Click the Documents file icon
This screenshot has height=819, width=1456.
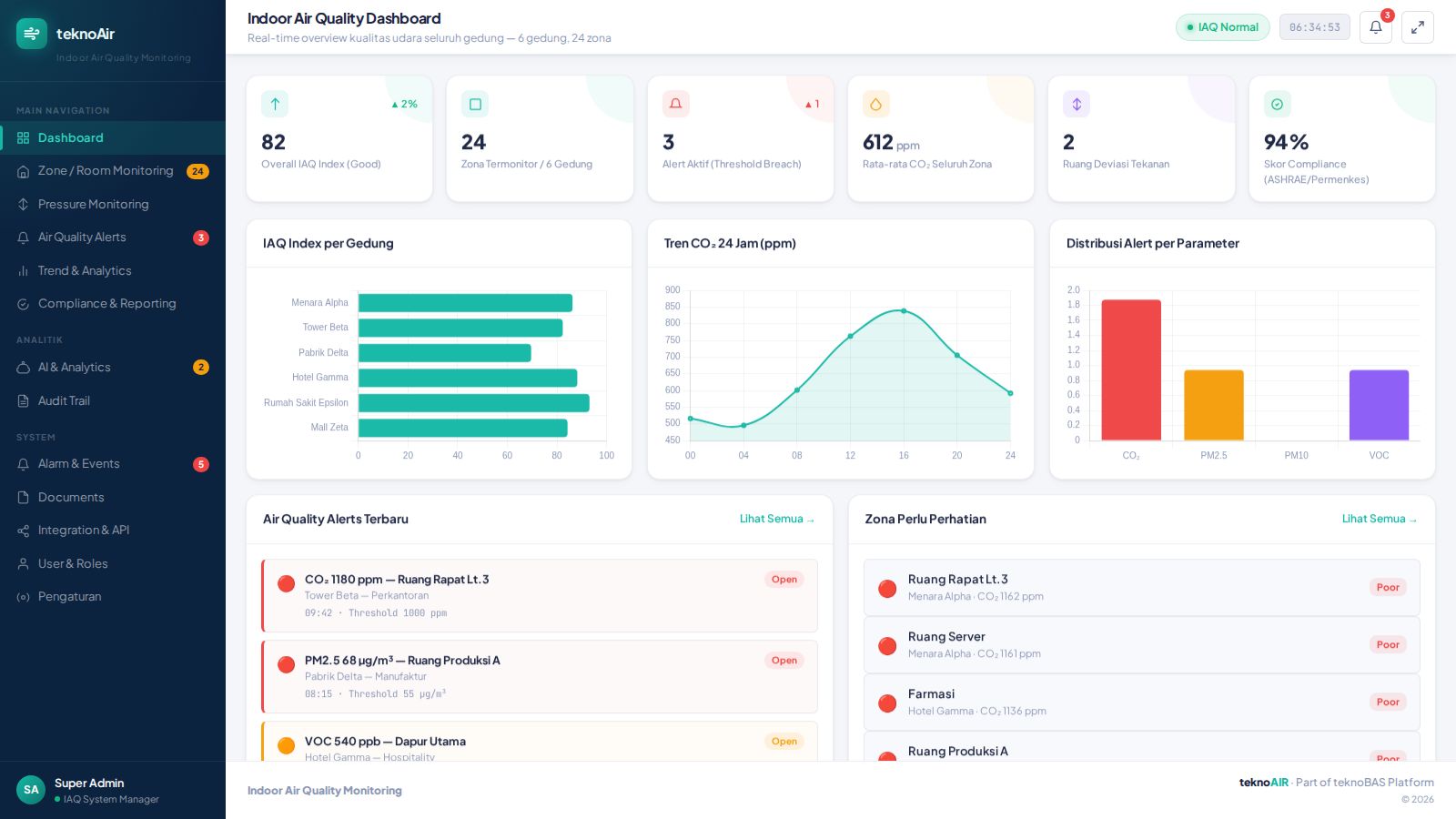[x=24, y=498]
